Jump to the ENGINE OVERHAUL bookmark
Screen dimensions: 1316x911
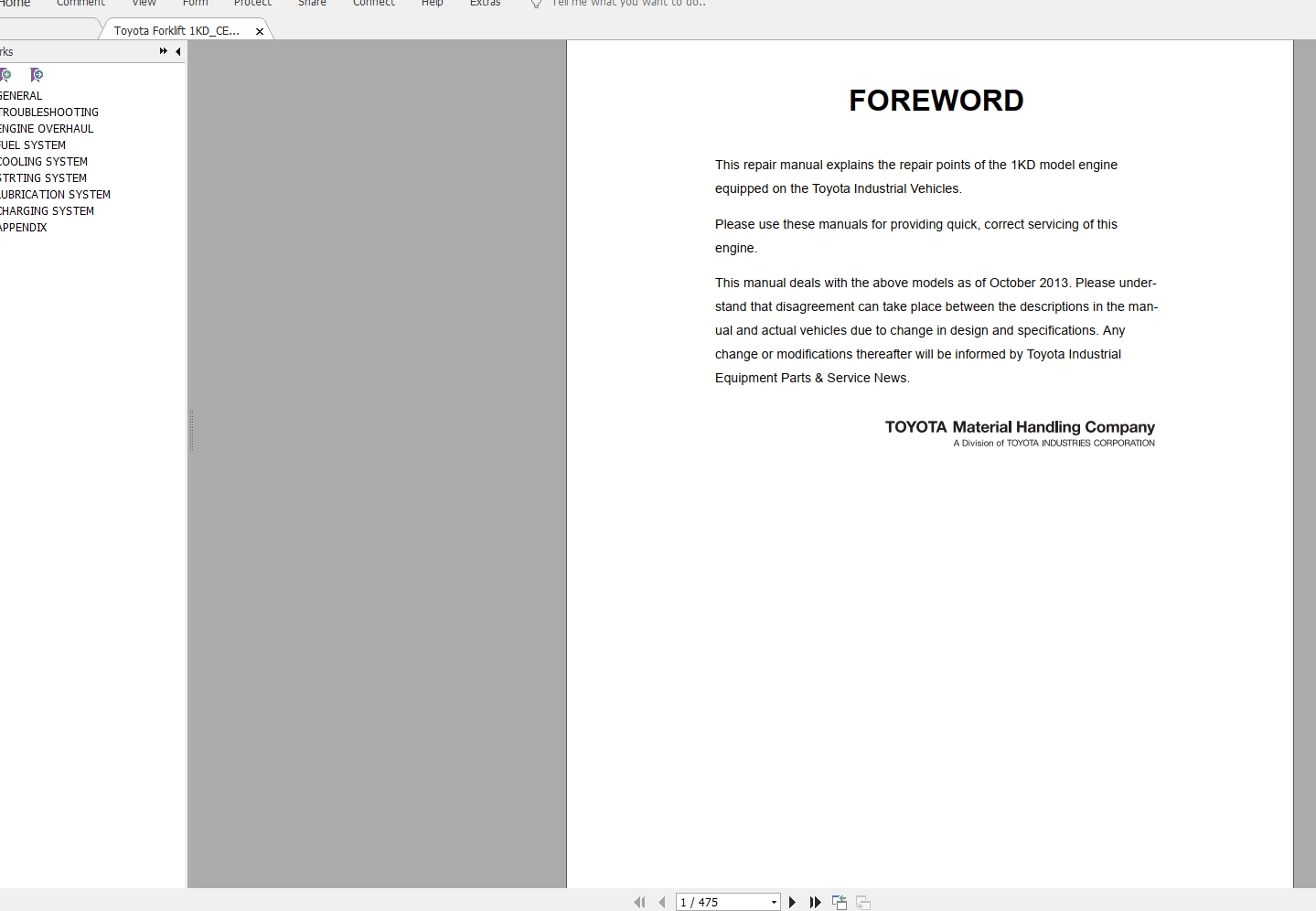47,129
